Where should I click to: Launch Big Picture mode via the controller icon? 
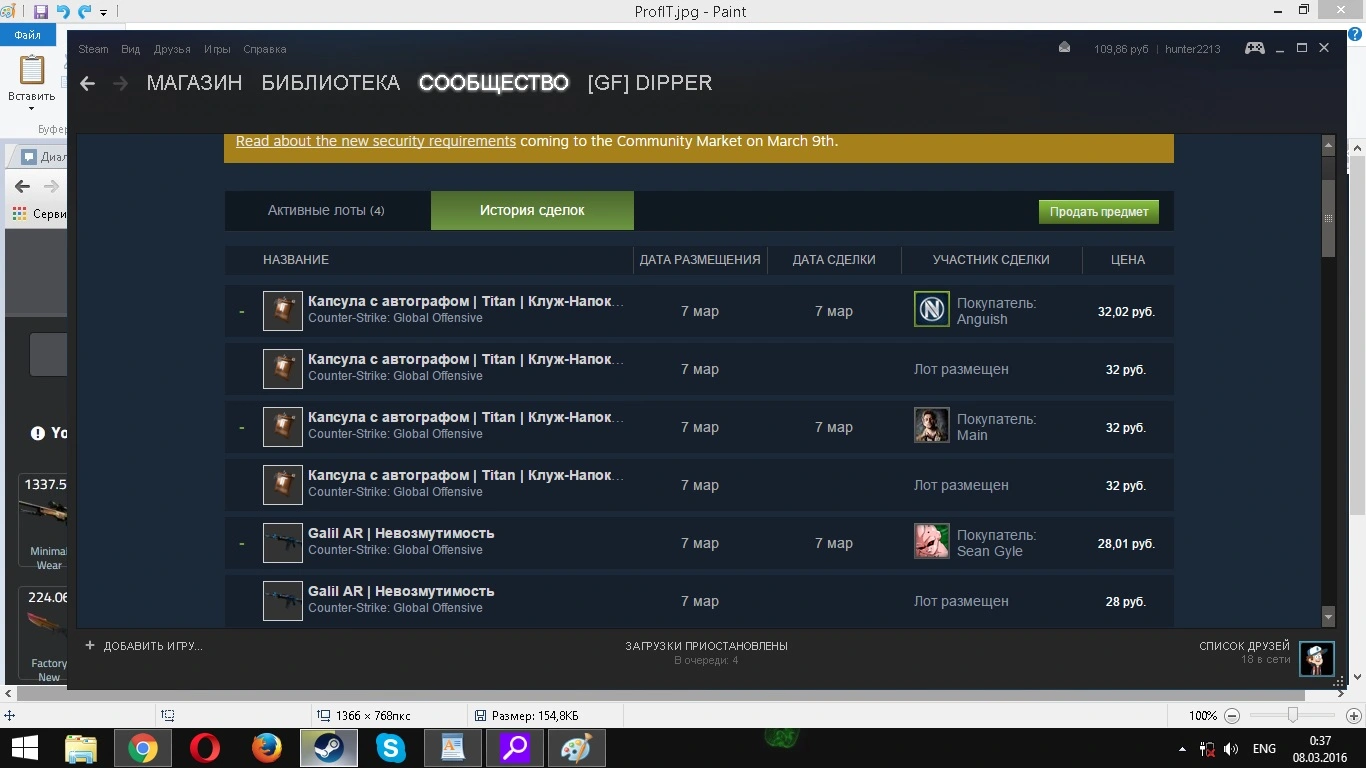pyautogui.click(x=1254, y=48)
